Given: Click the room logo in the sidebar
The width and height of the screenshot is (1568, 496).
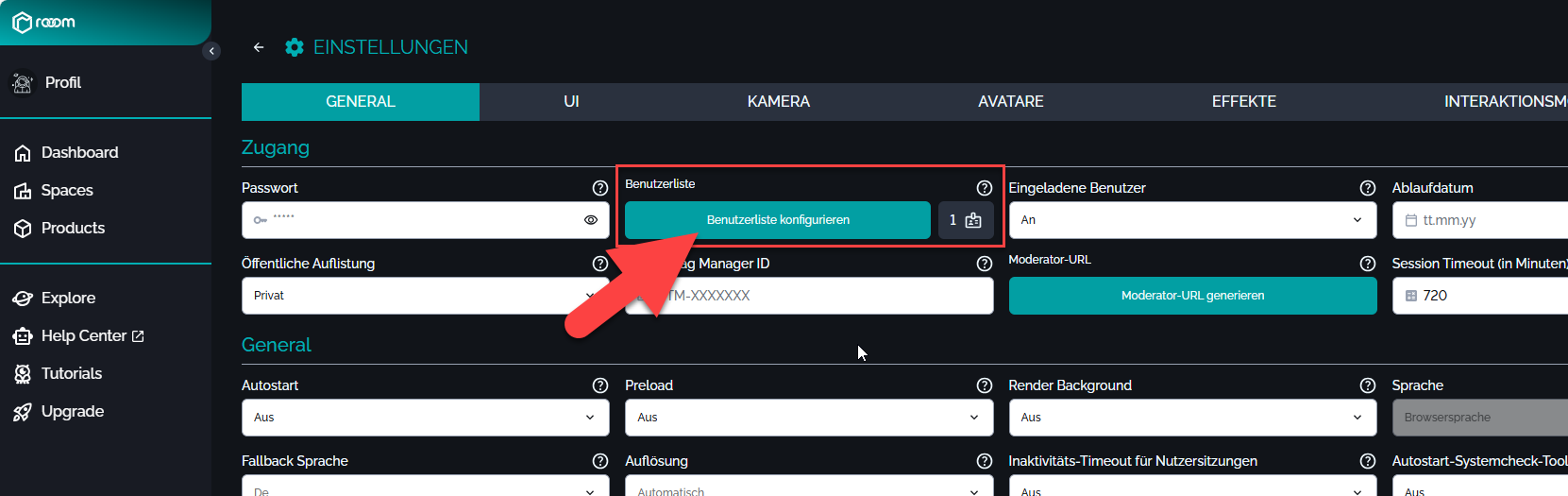Looking at the screenshot, I should (44, 23).
